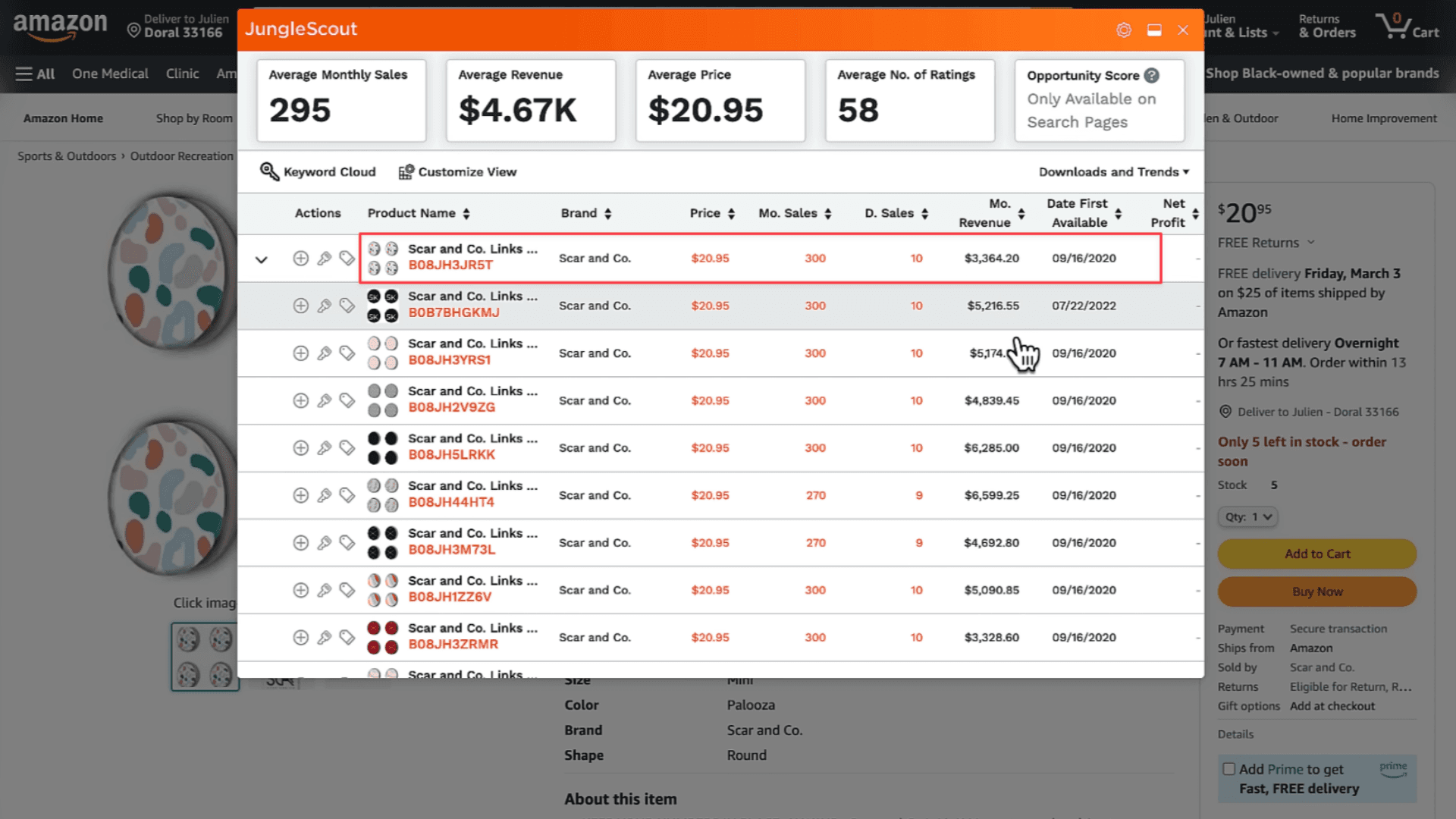Click pin icon for B08JH3M73L row

pos(324,543)
